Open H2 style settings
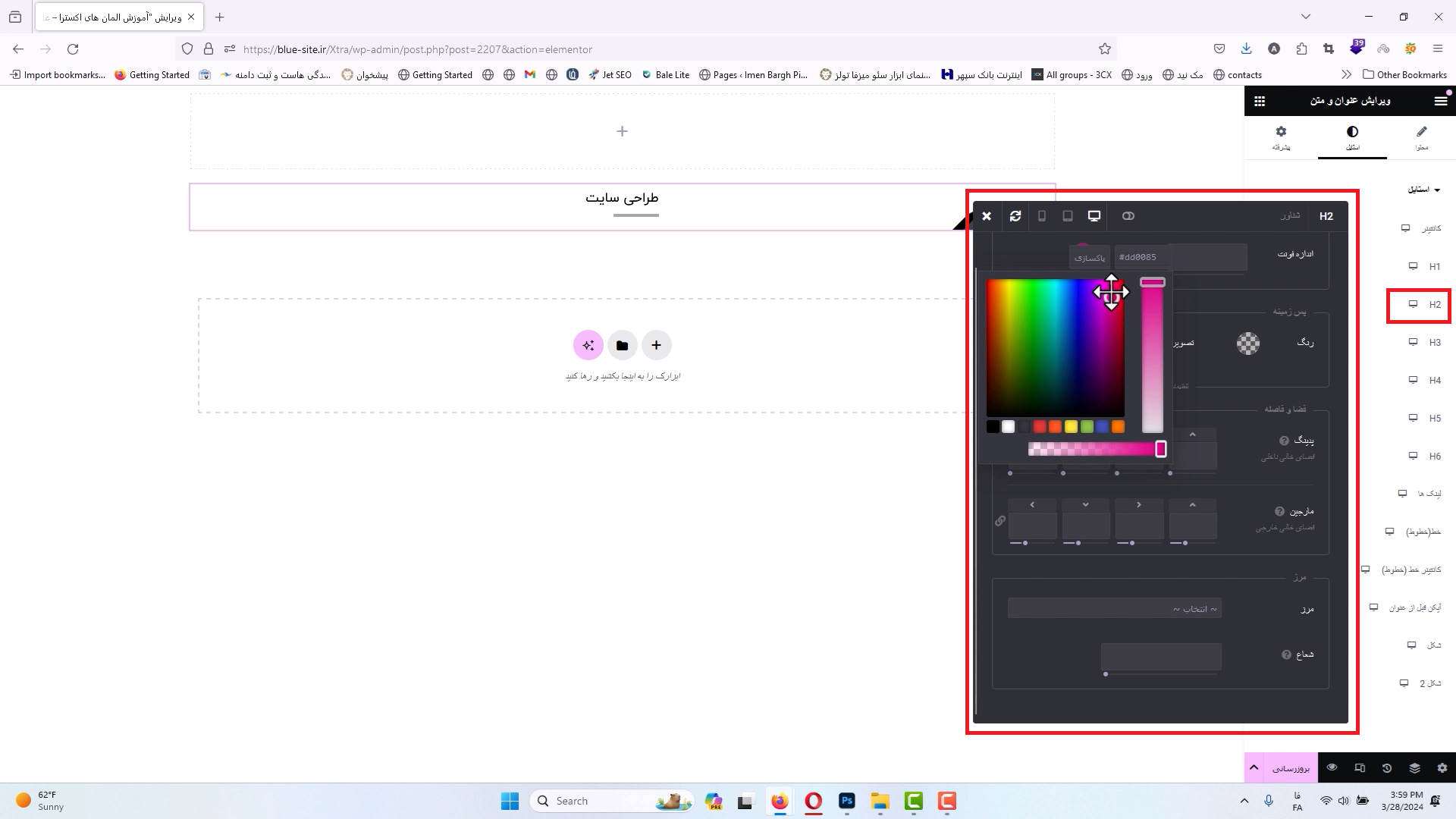 click(x=1426, y=304)
